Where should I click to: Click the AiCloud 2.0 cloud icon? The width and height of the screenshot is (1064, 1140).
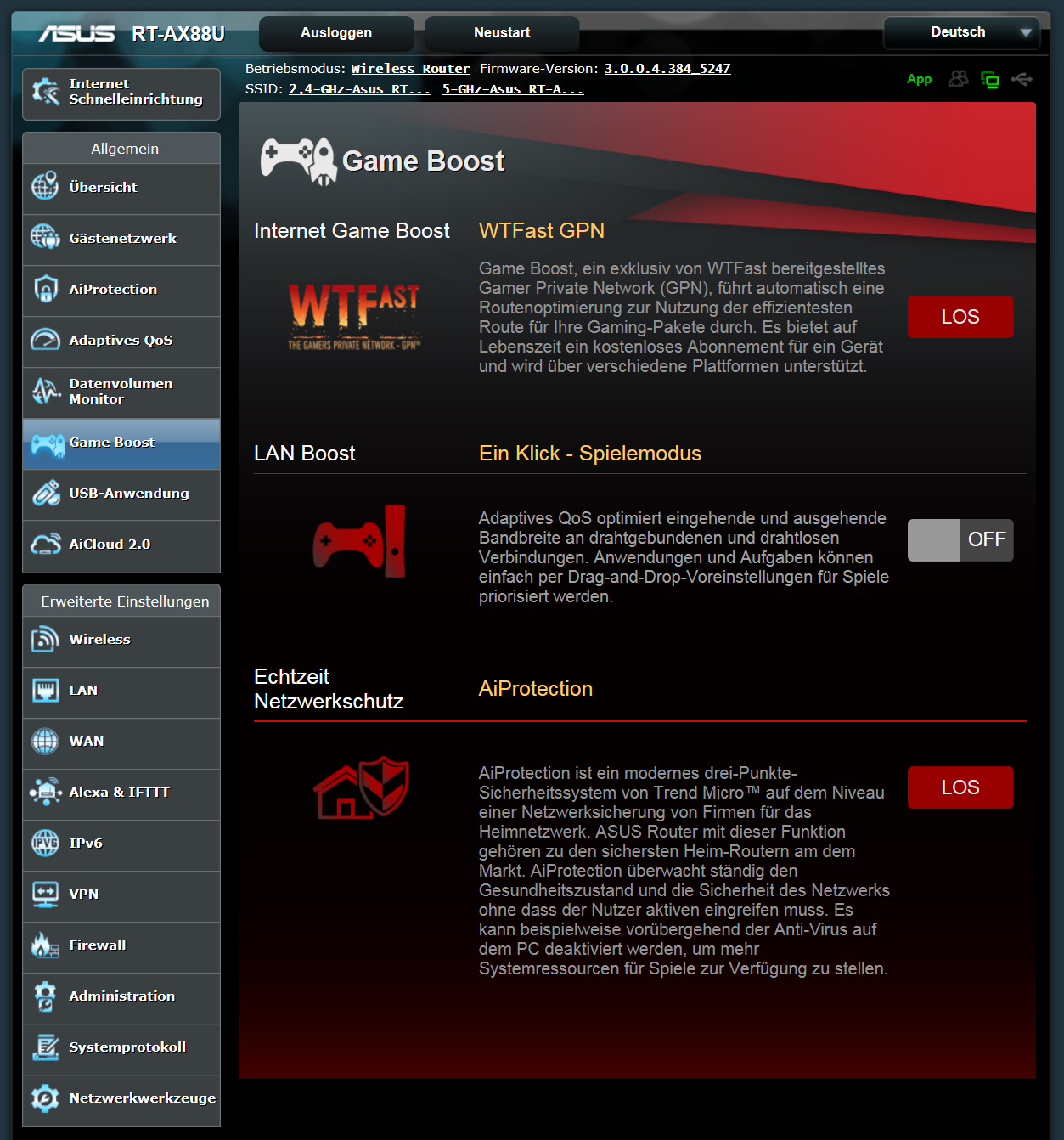pyautogui.click(x=45, y=544)
